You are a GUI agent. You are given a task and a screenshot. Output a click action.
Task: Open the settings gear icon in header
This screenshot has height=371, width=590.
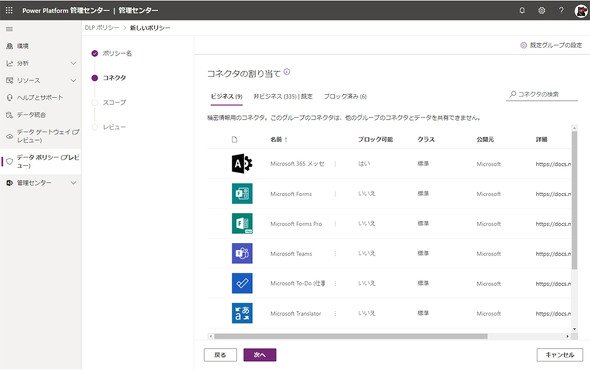(541, 10)
